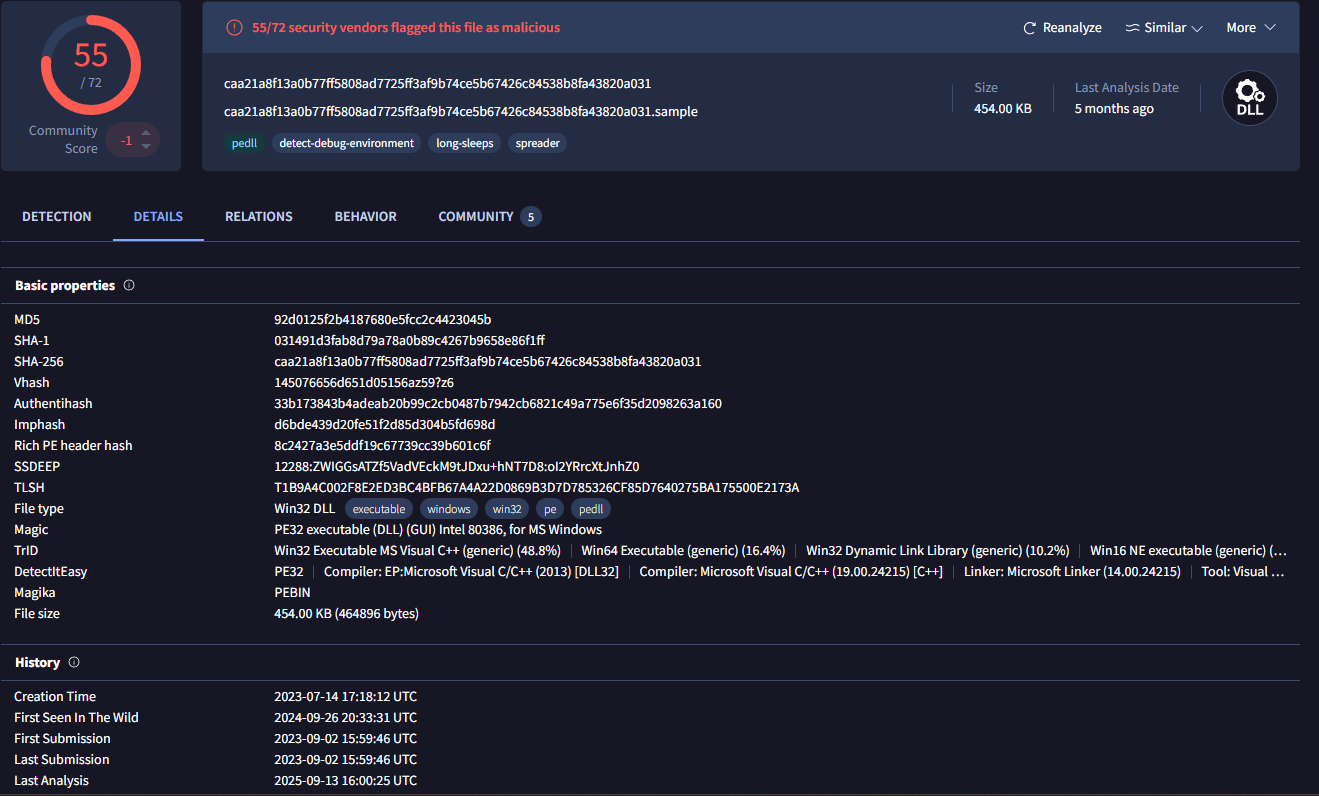Click the TrID Win32 Executable MS Visual C++ entry
The width and height of the screenshot is (1319, 796).
417,551
